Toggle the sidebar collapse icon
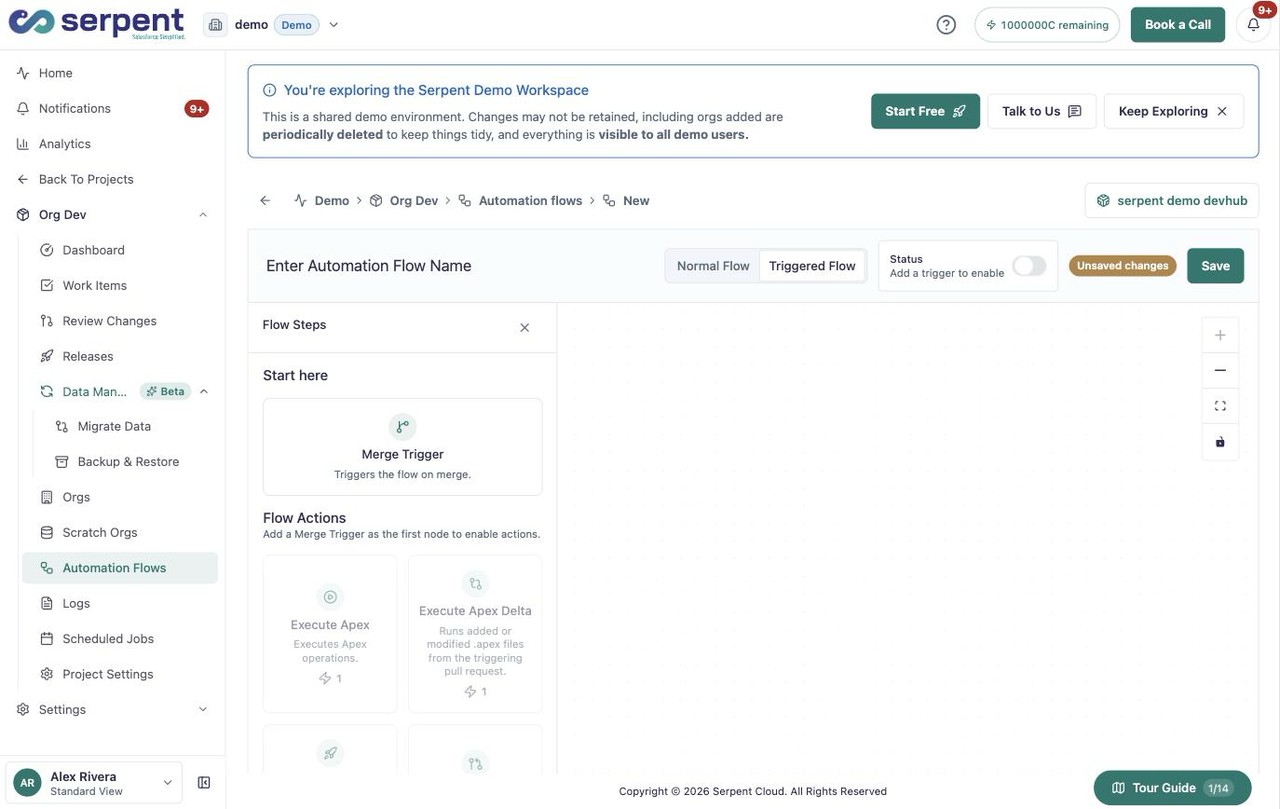 (204, 783)
